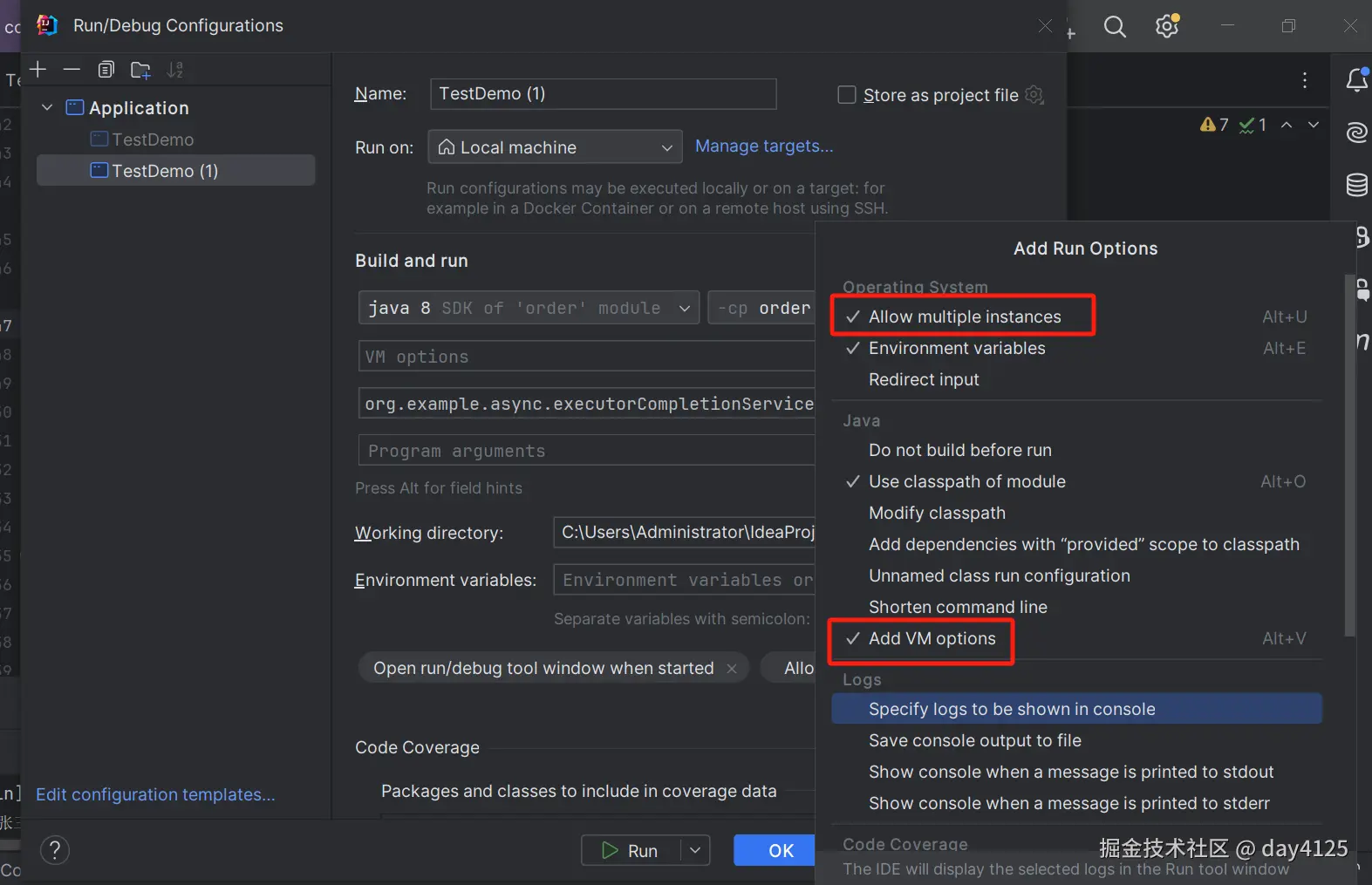Open Database tool window icon

coord(1357,185)
